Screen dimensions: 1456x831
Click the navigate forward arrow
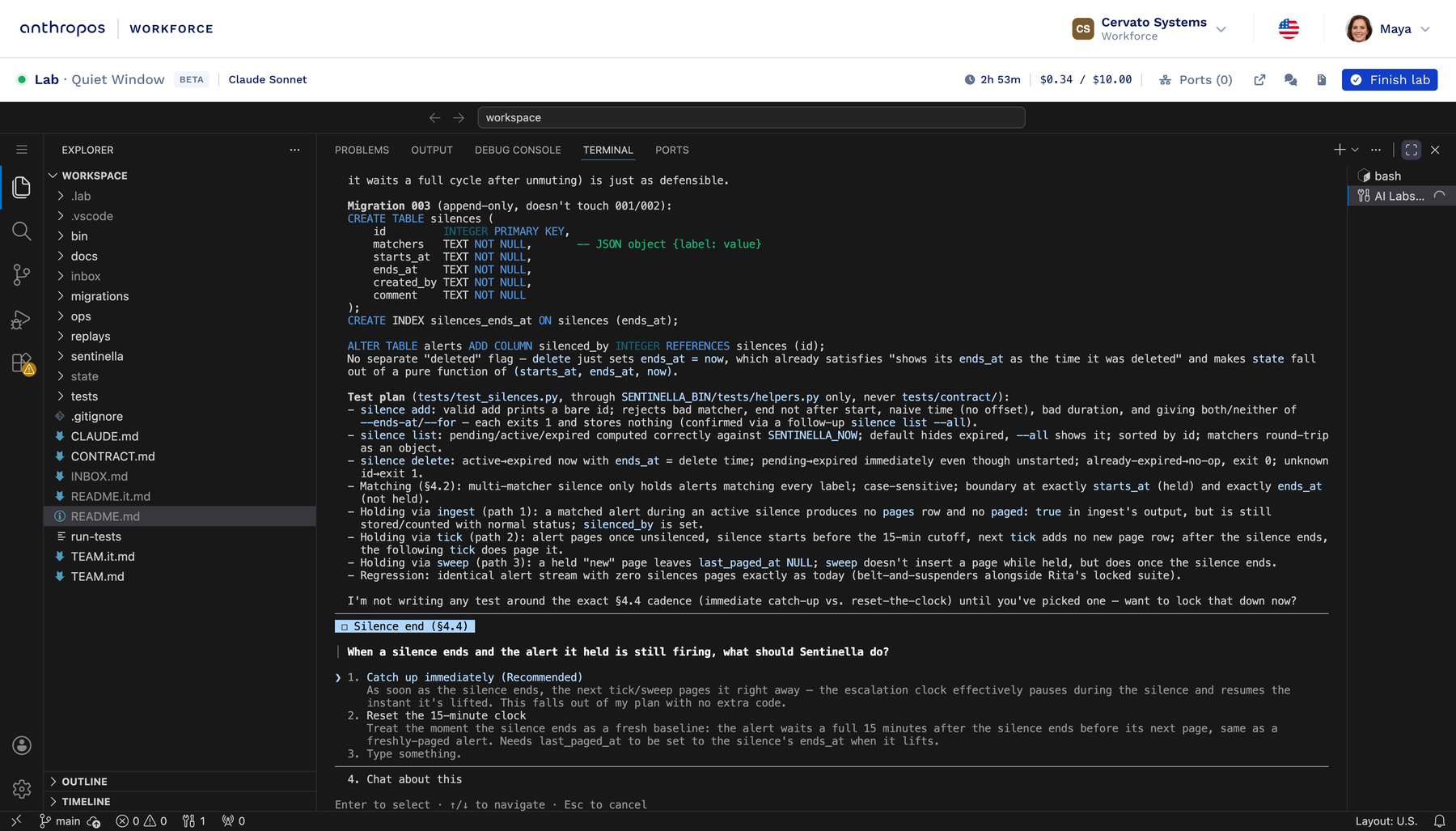pos(459,117)
